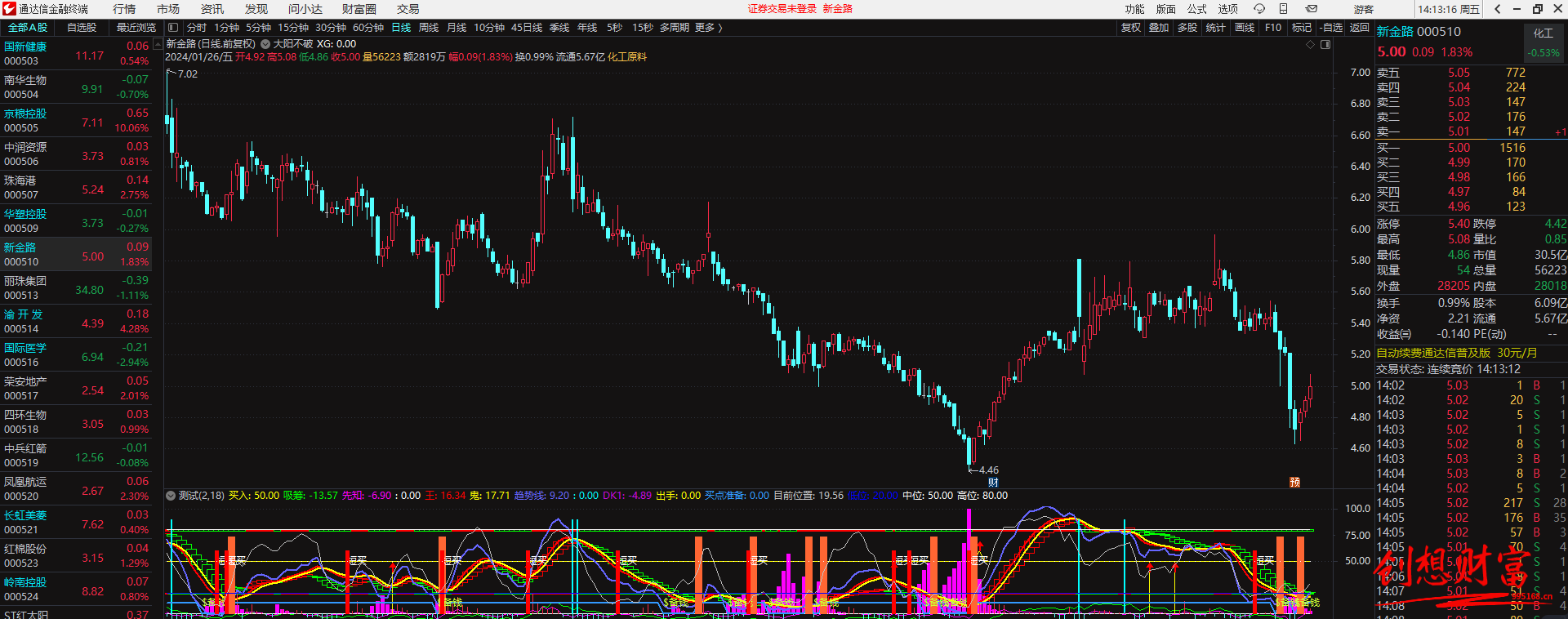Click the 标记 mark button
The width and height of the screenshot is (1568, 619).
[x=1302, y=28]
